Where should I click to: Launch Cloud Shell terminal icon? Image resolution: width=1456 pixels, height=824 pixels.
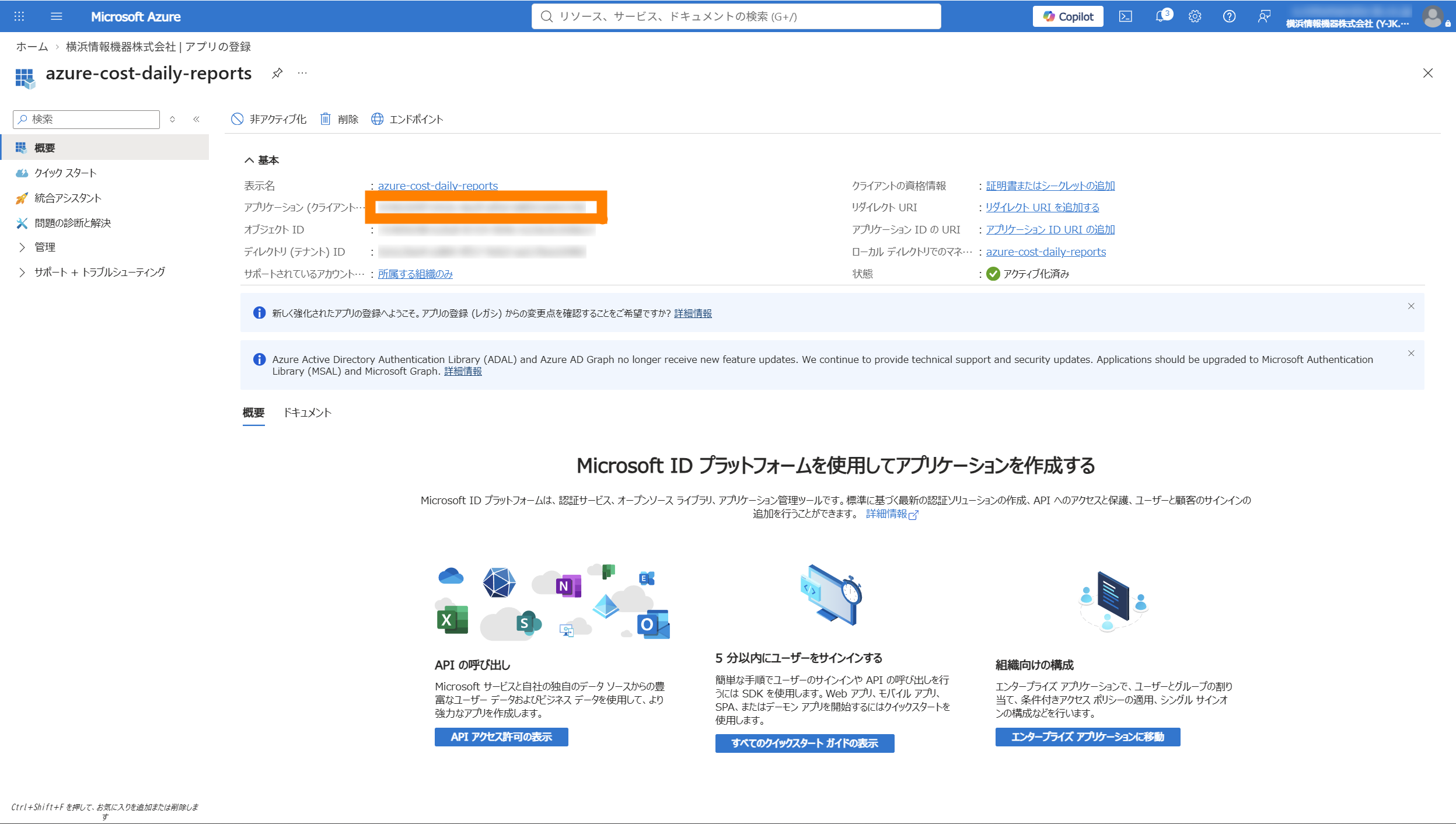pos(1126,16)
